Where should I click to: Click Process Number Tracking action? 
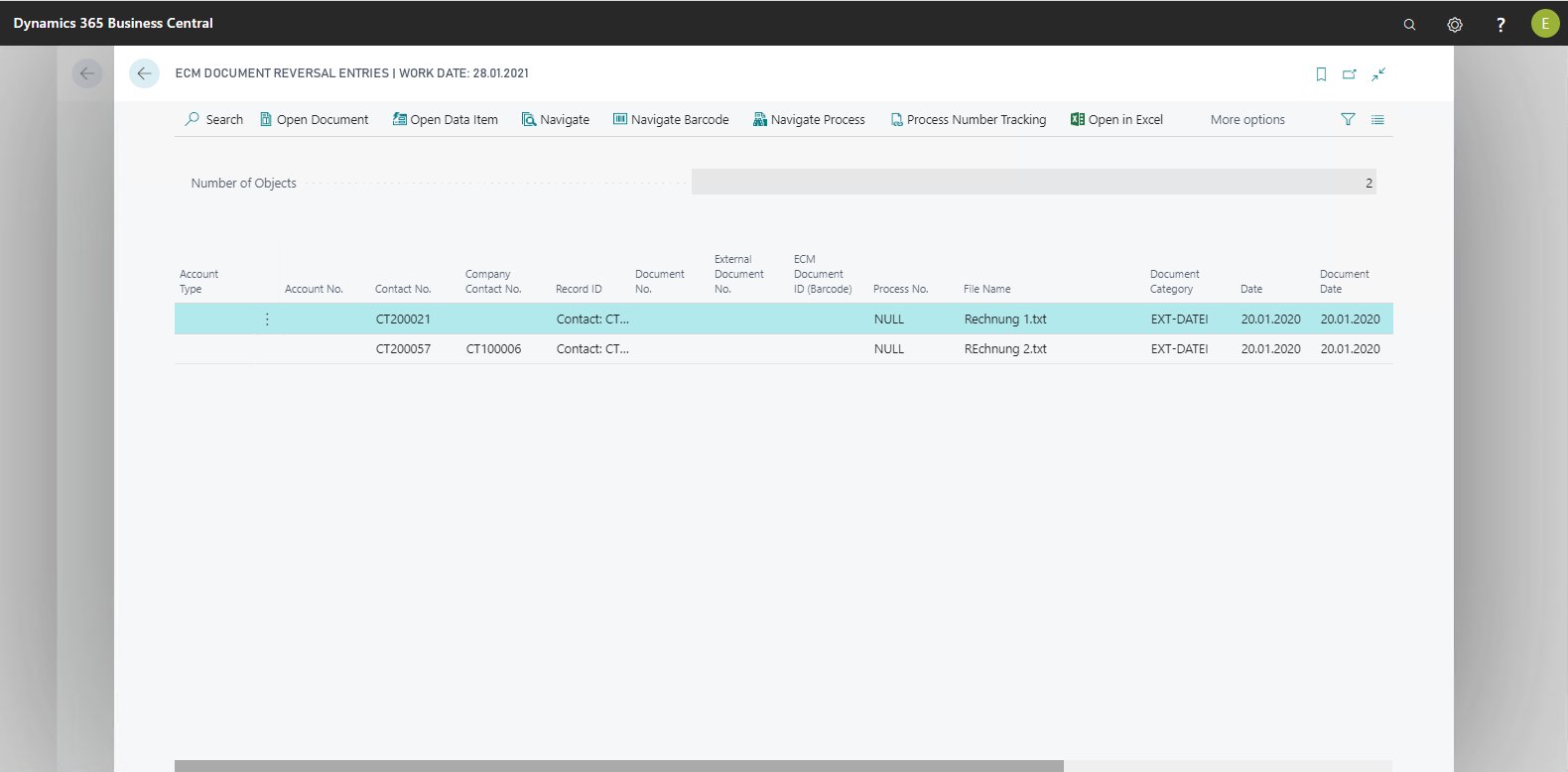pos(968,119)
